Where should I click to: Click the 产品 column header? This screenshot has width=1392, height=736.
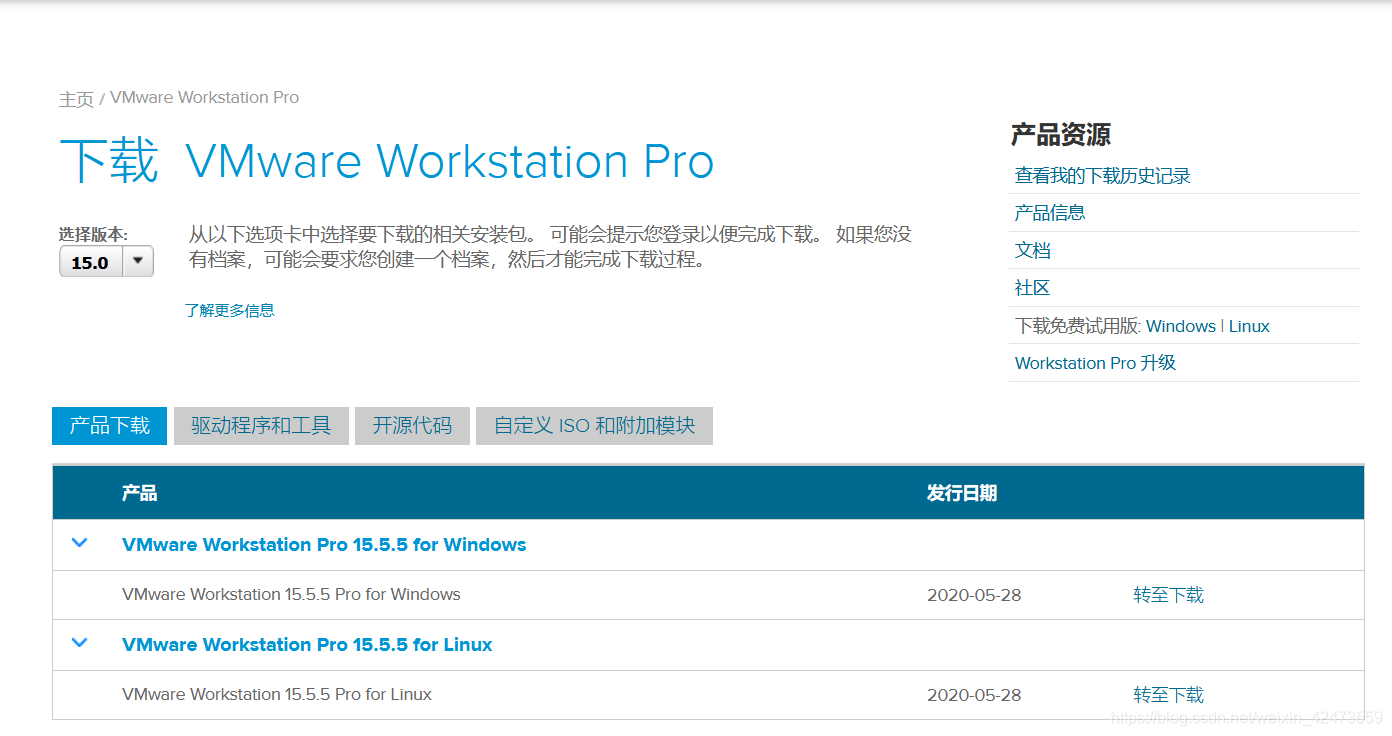[x=139, y=493]
